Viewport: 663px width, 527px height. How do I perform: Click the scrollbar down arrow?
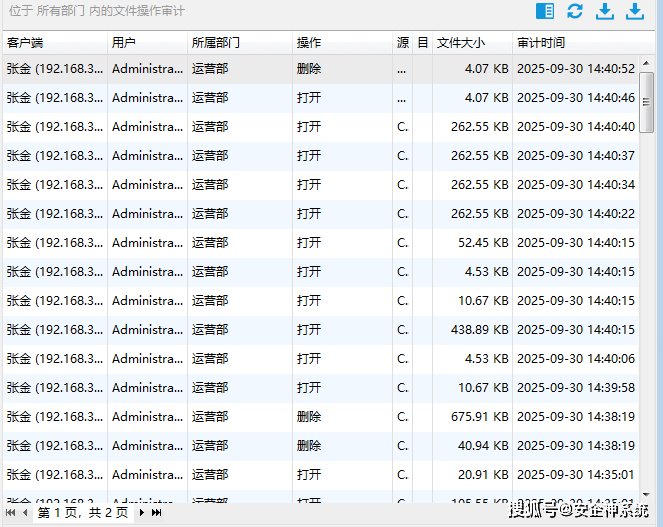click(646, 494)
